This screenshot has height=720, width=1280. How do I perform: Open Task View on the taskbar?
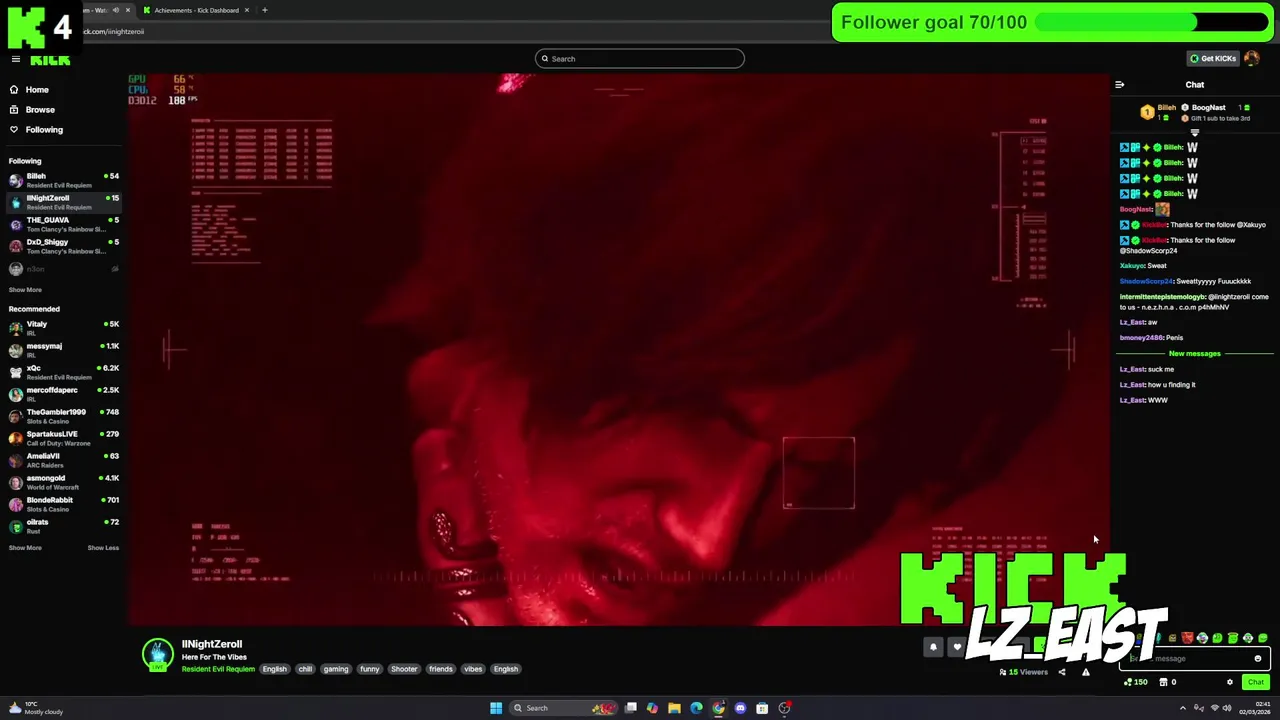(x=631, y=708)
